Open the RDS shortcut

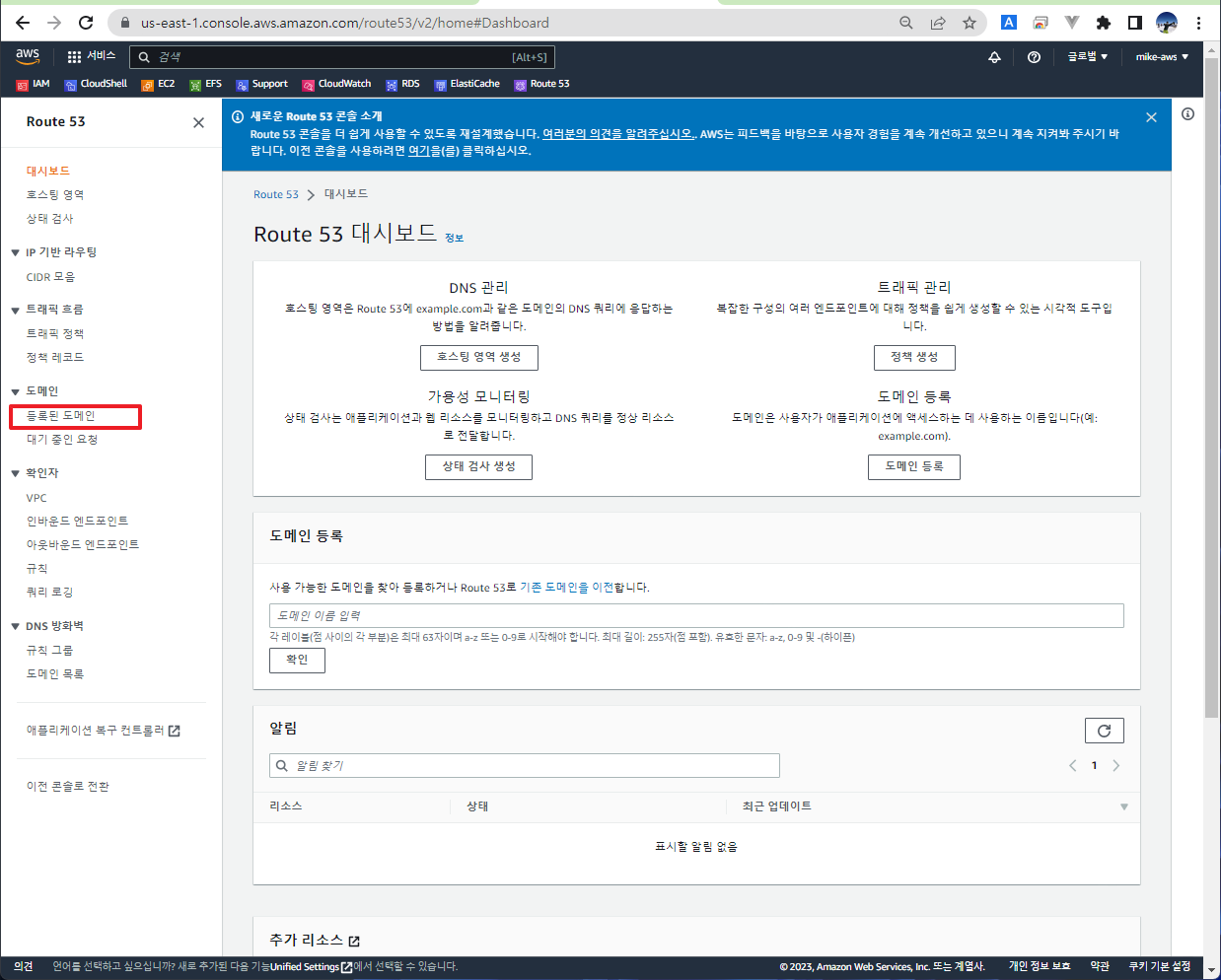(x=402, y=84)
